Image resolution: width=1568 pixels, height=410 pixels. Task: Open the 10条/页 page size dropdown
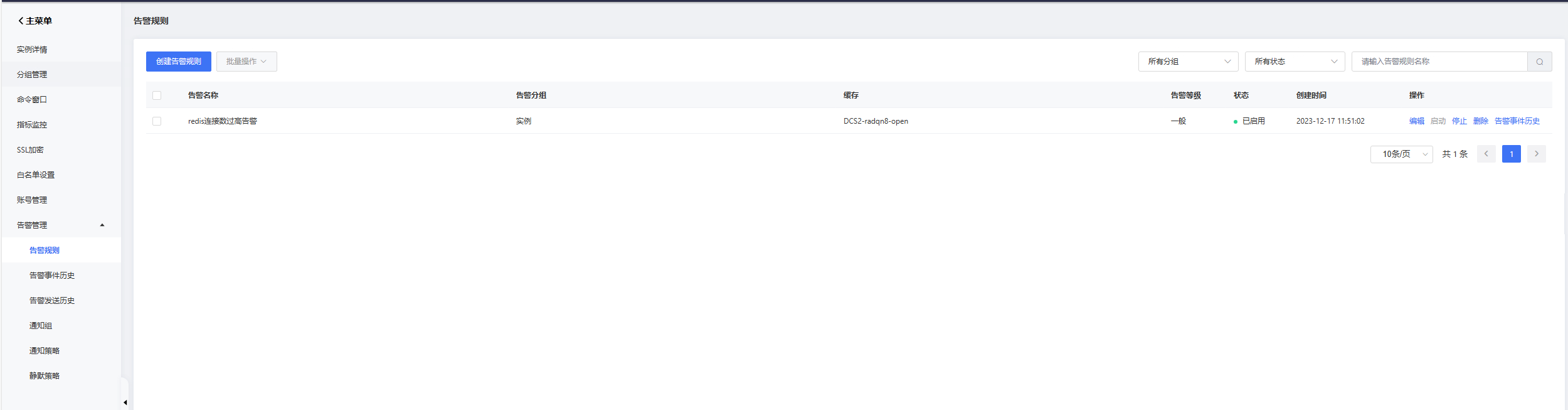pyautogui.click(x=1401, y=154)
